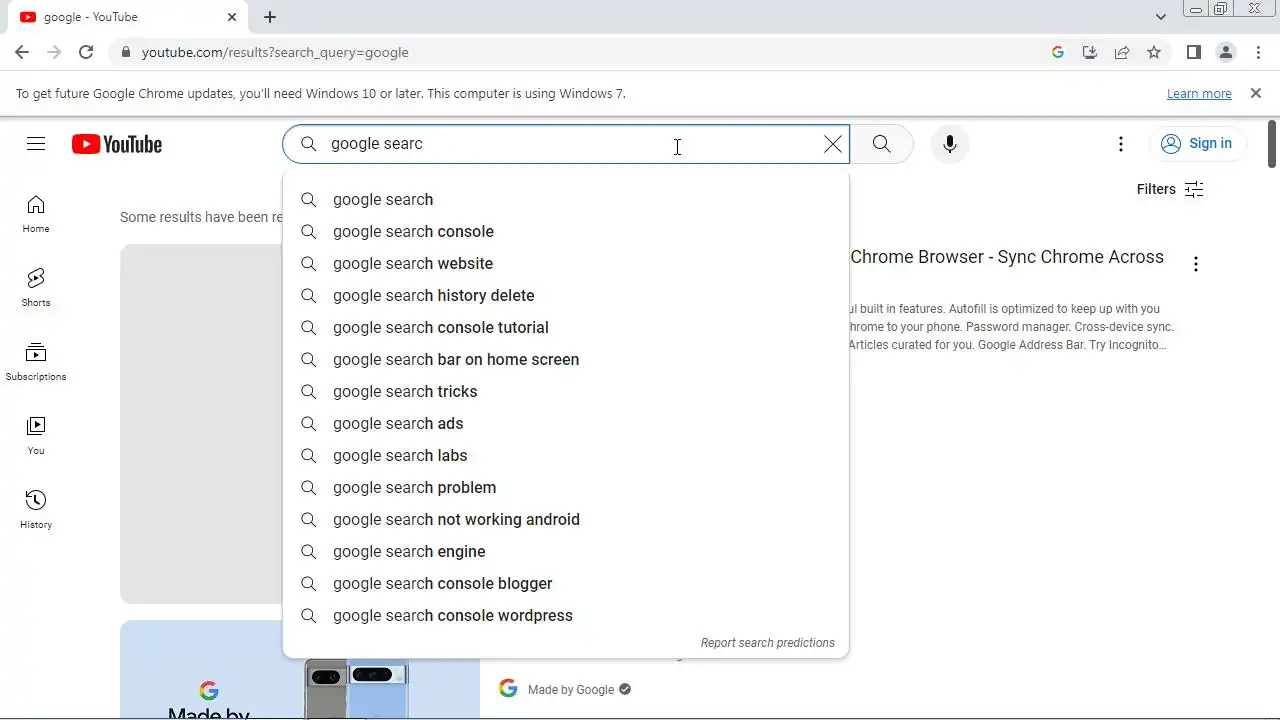Viewport: 1280px width, 720px height.
Task: Open Subscriptions in the sidebar
Action: point(36,362)
